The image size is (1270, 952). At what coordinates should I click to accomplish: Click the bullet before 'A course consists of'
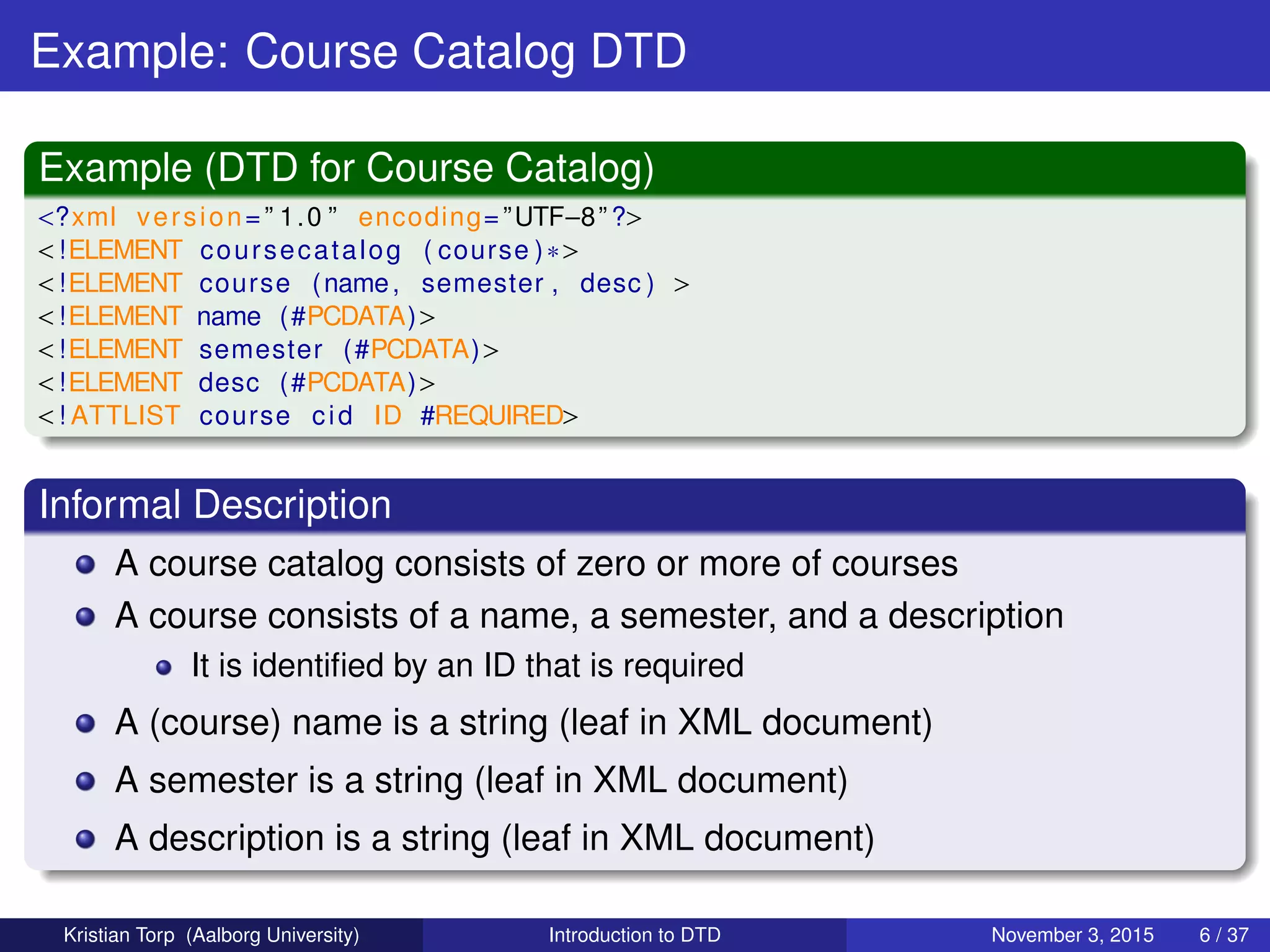click(x=85, y=617)
